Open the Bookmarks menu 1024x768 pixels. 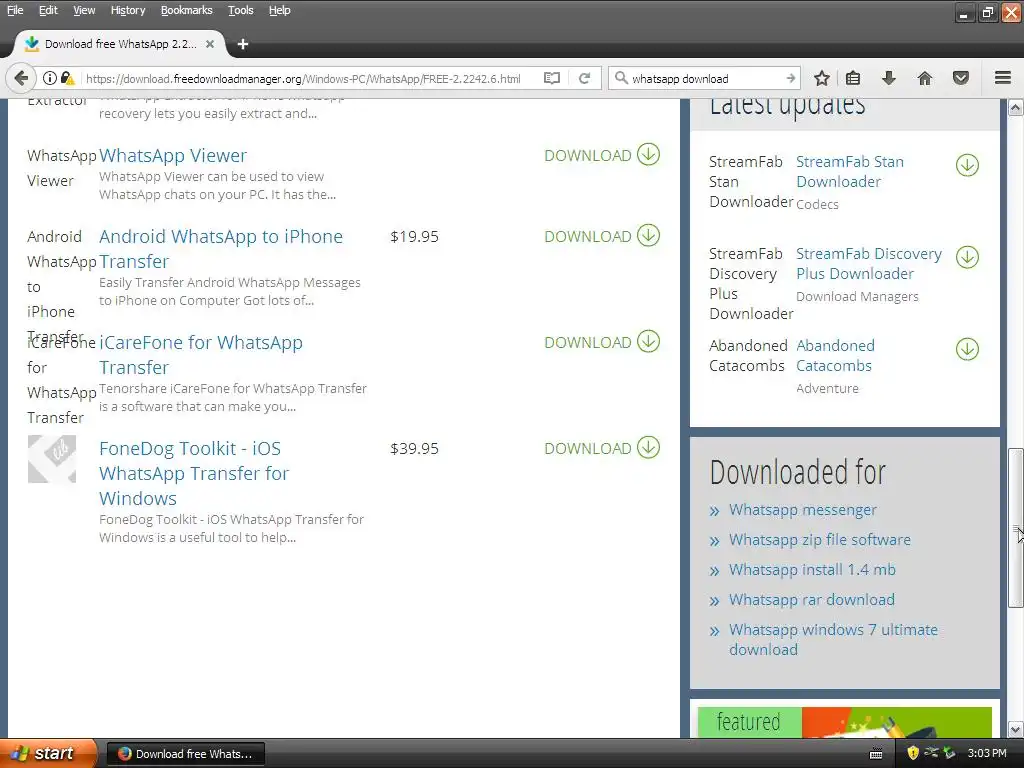pos(186,10)
